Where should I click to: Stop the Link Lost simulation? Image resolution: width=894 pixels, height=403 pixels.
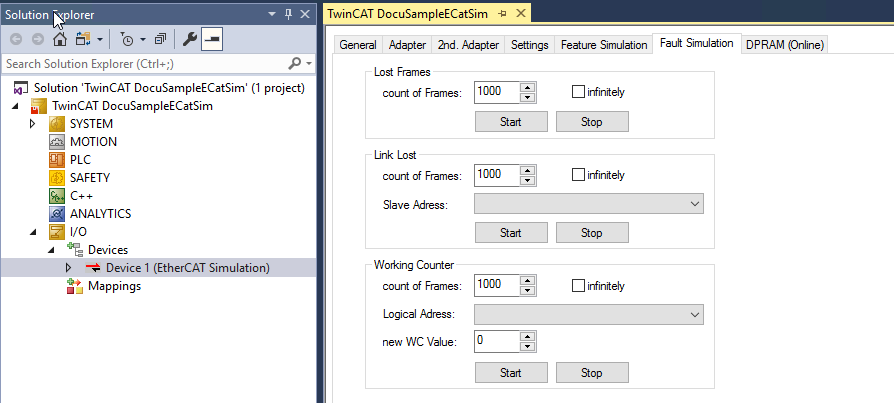(x=592, y=233)
